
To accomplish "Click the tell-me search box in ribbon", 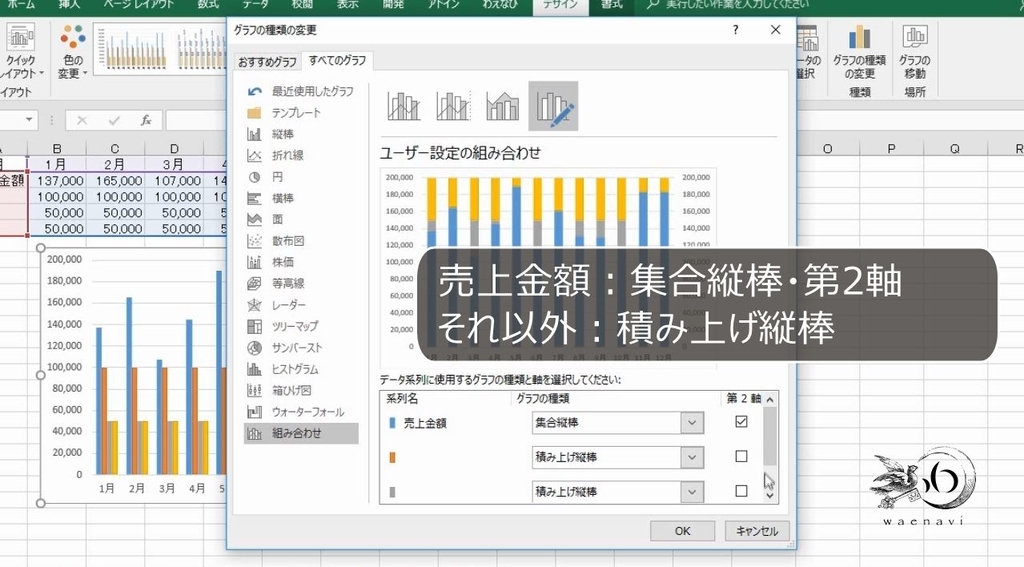I will pos(728,5).
